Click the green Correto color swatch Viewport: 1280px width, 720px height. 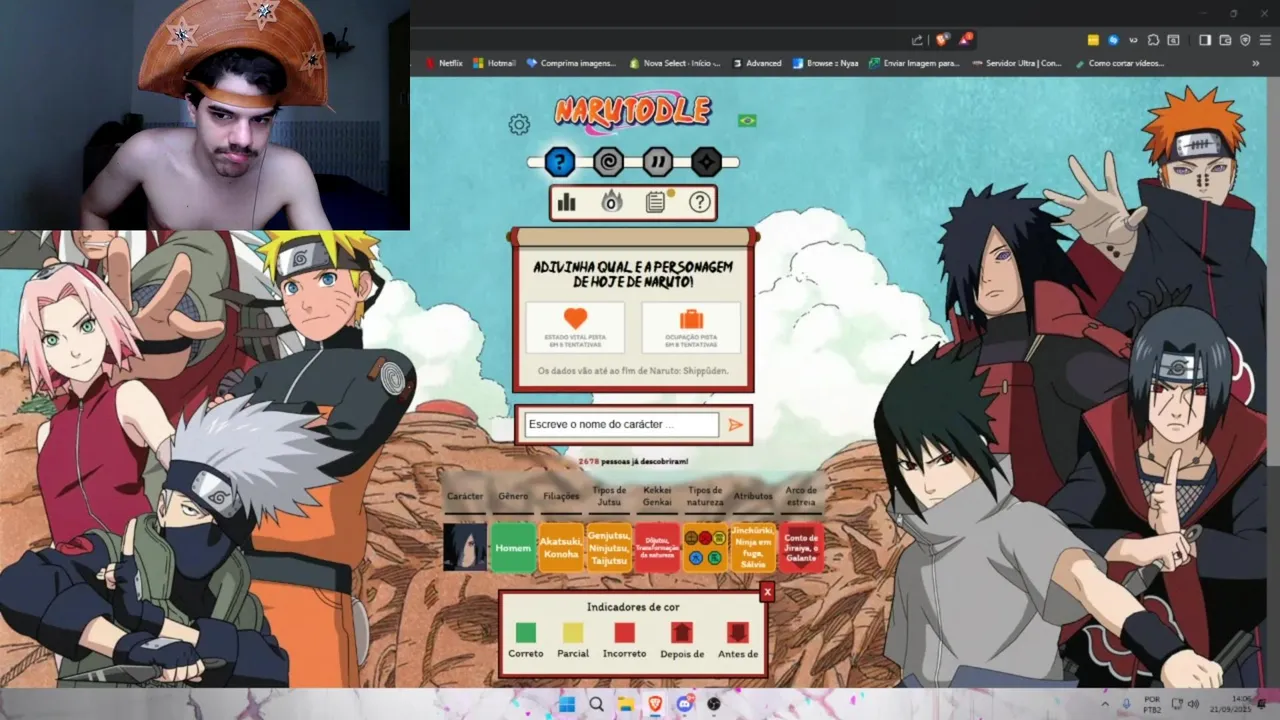click(x=525, y=632)
